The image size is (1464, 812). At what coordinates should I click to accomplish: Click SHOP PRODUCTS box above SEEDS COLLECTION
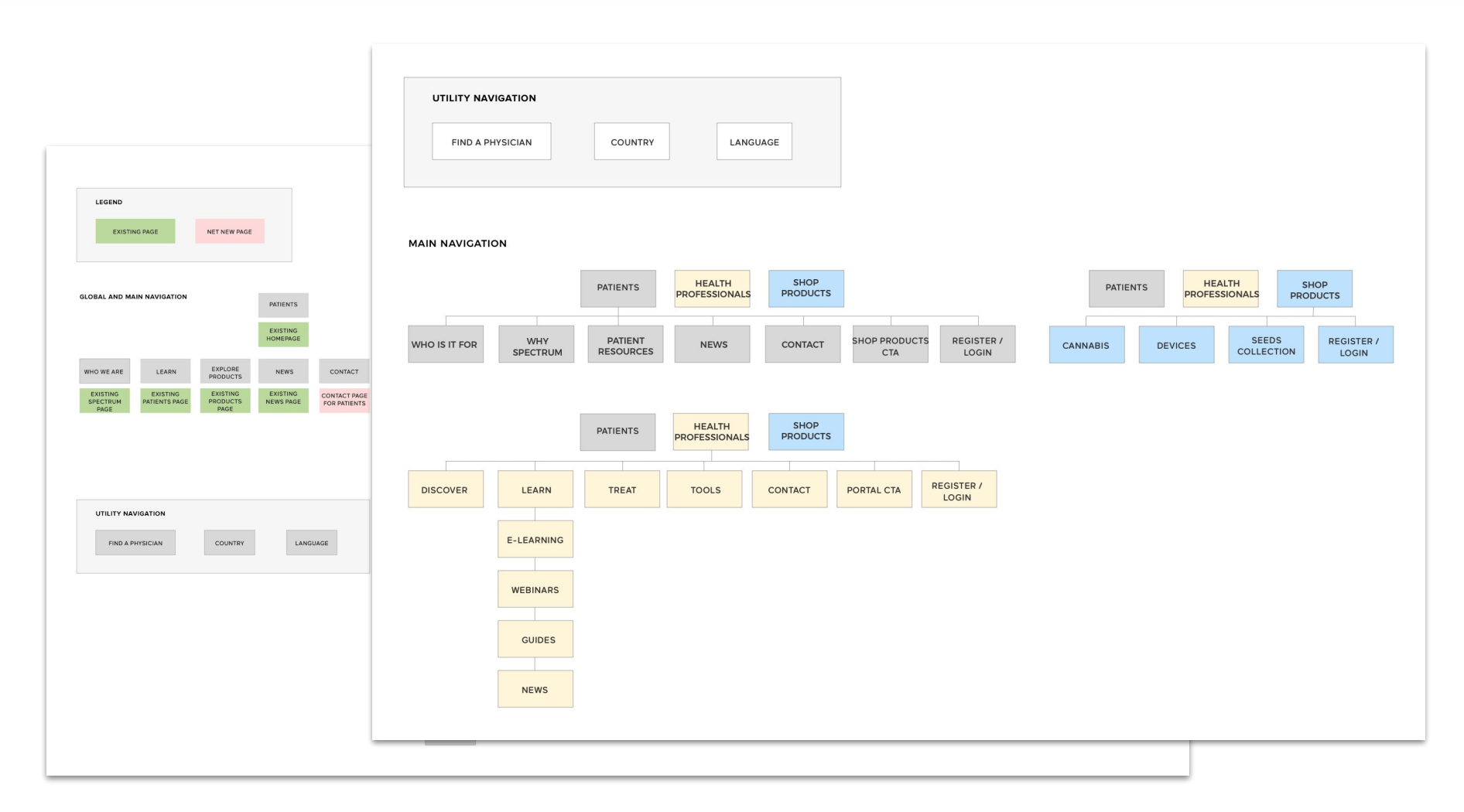[1314, 289]
